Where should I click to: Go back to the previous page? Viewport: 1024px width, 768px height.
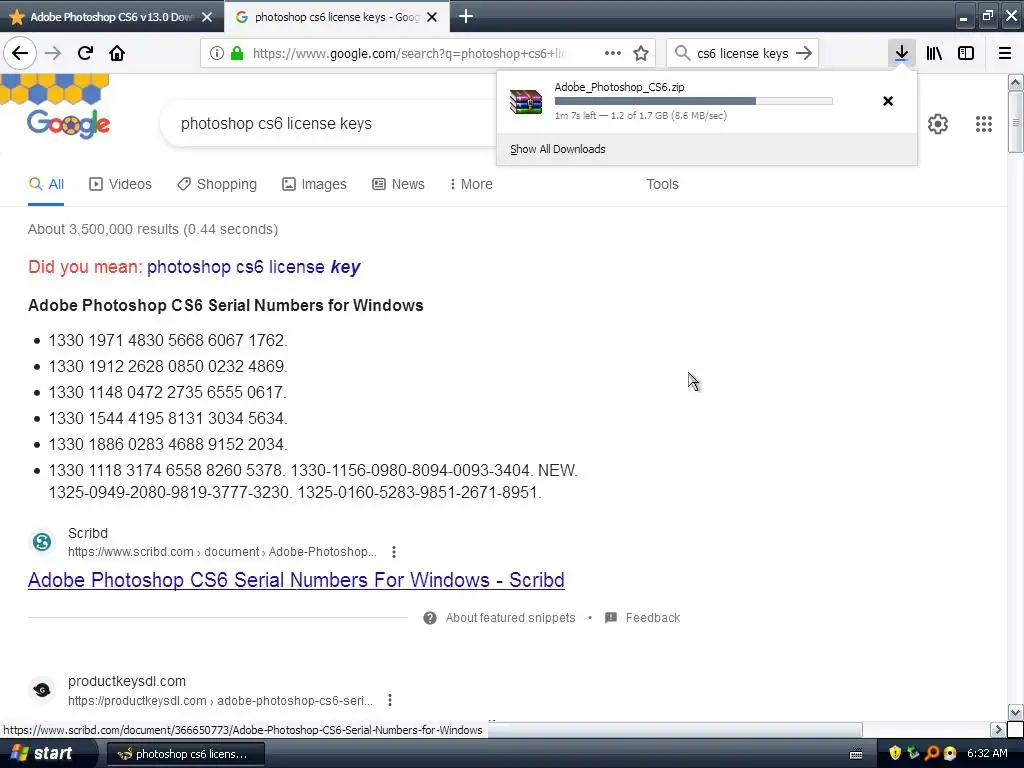(20, 53)
